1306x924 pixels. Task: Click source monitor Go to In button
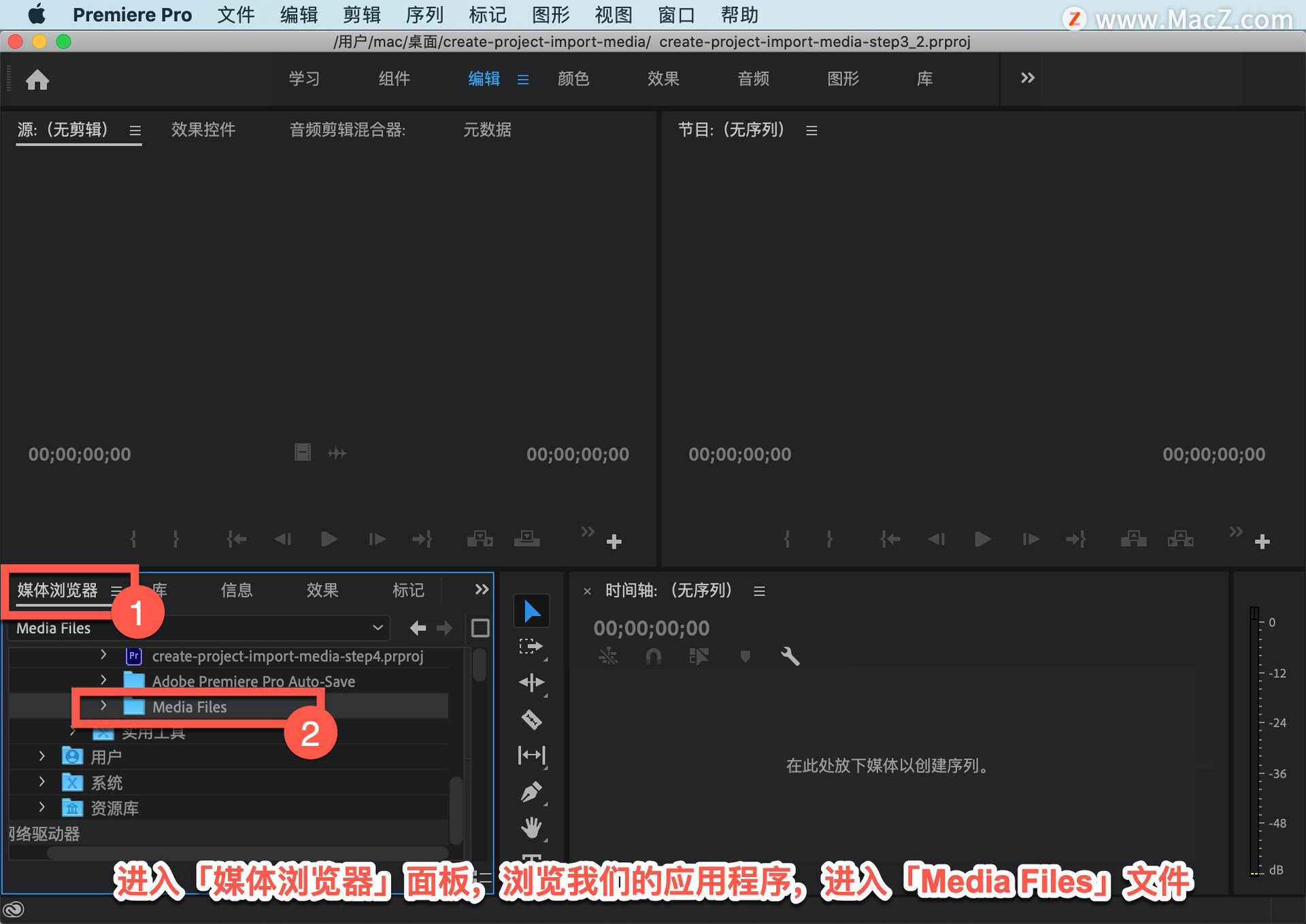237,539
